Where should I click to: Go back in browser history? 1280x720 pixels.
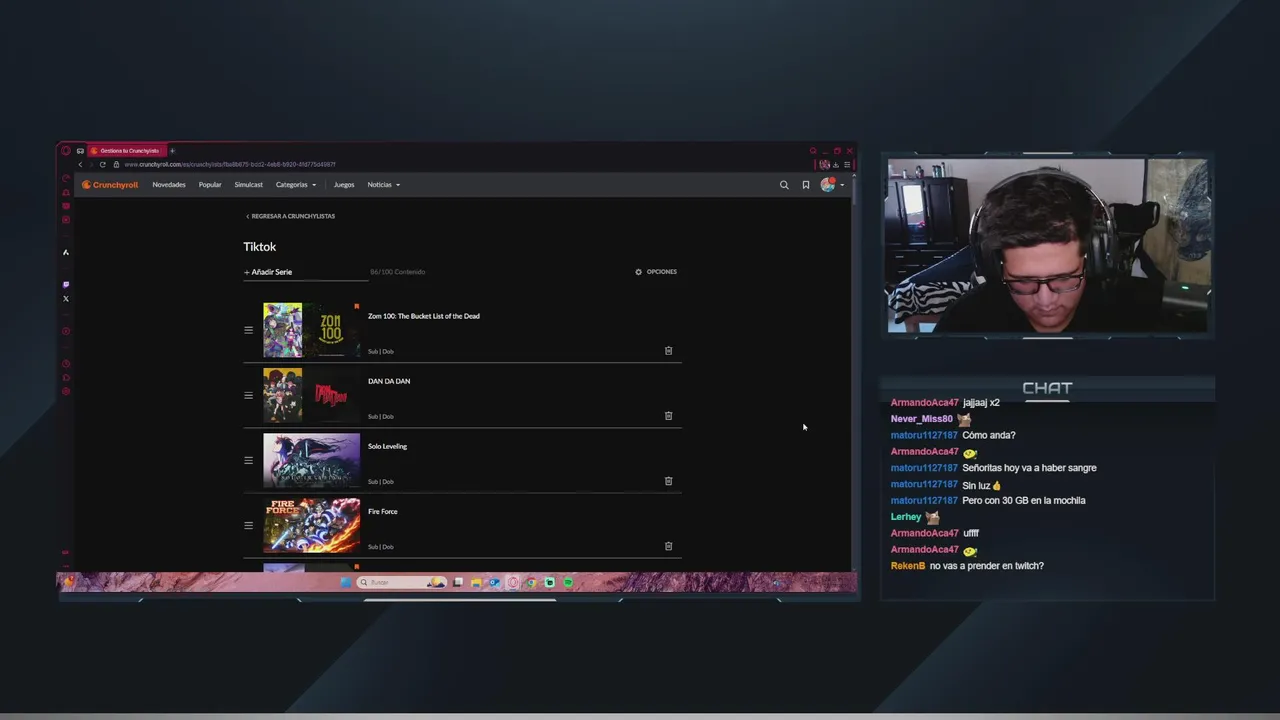click(x=80, y=164)
